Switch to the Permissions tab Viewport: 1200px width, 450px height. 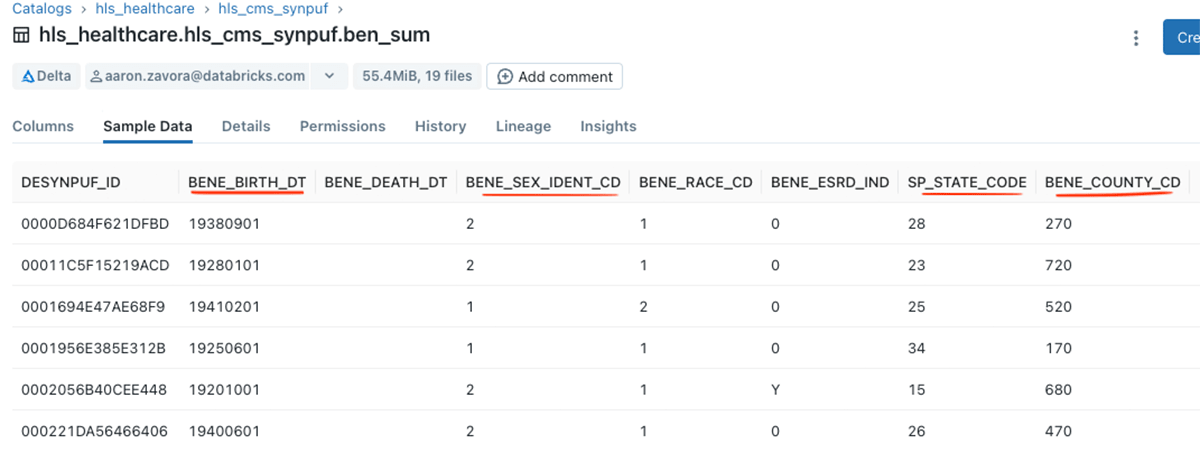point(342,126)
